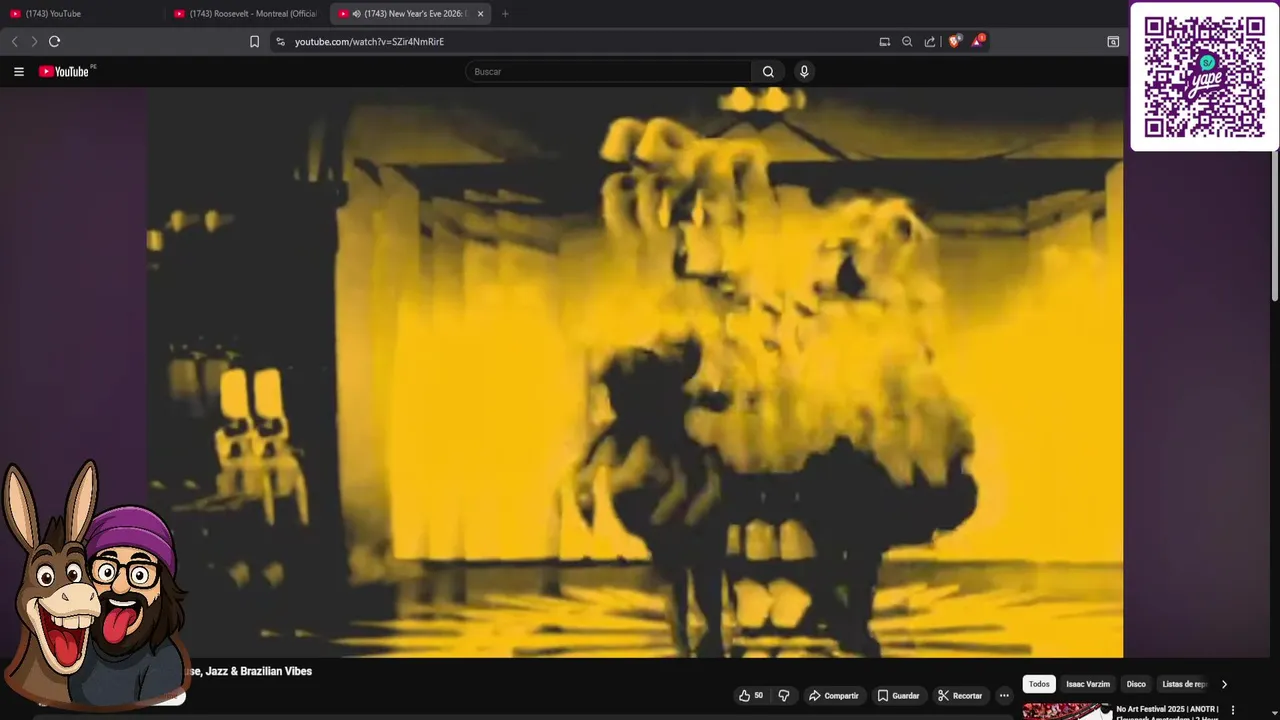Open options menu for No Art Festival video
This screenshot has height=720, width=1280.
pos(1233,710)
